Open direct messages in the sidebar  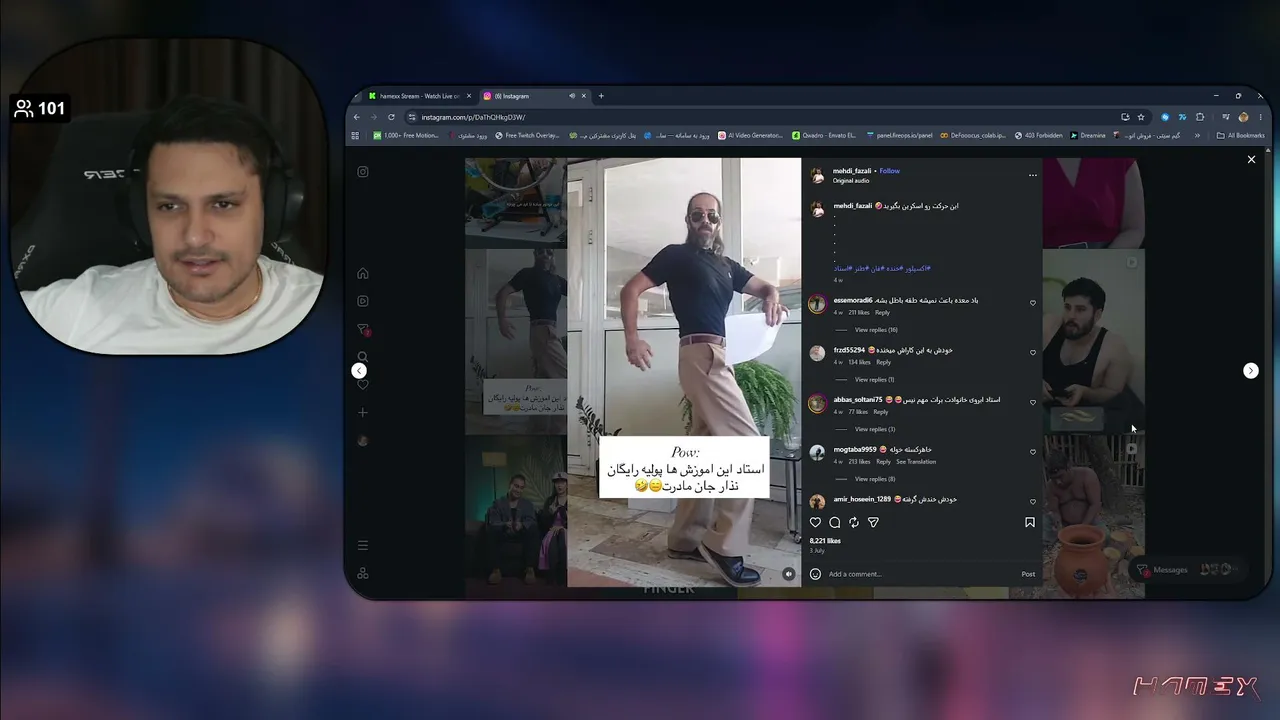click(x=363, y=329)
